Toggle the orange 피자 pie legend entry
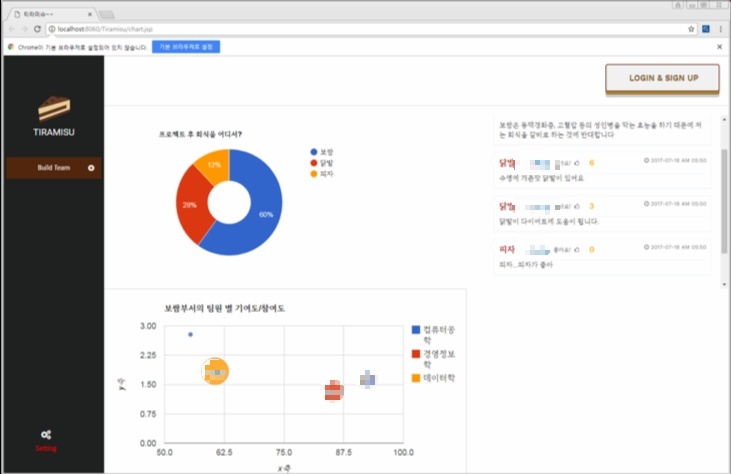This screenshot has width=731, height=474. pyautogui.click(x=322, y=174)
